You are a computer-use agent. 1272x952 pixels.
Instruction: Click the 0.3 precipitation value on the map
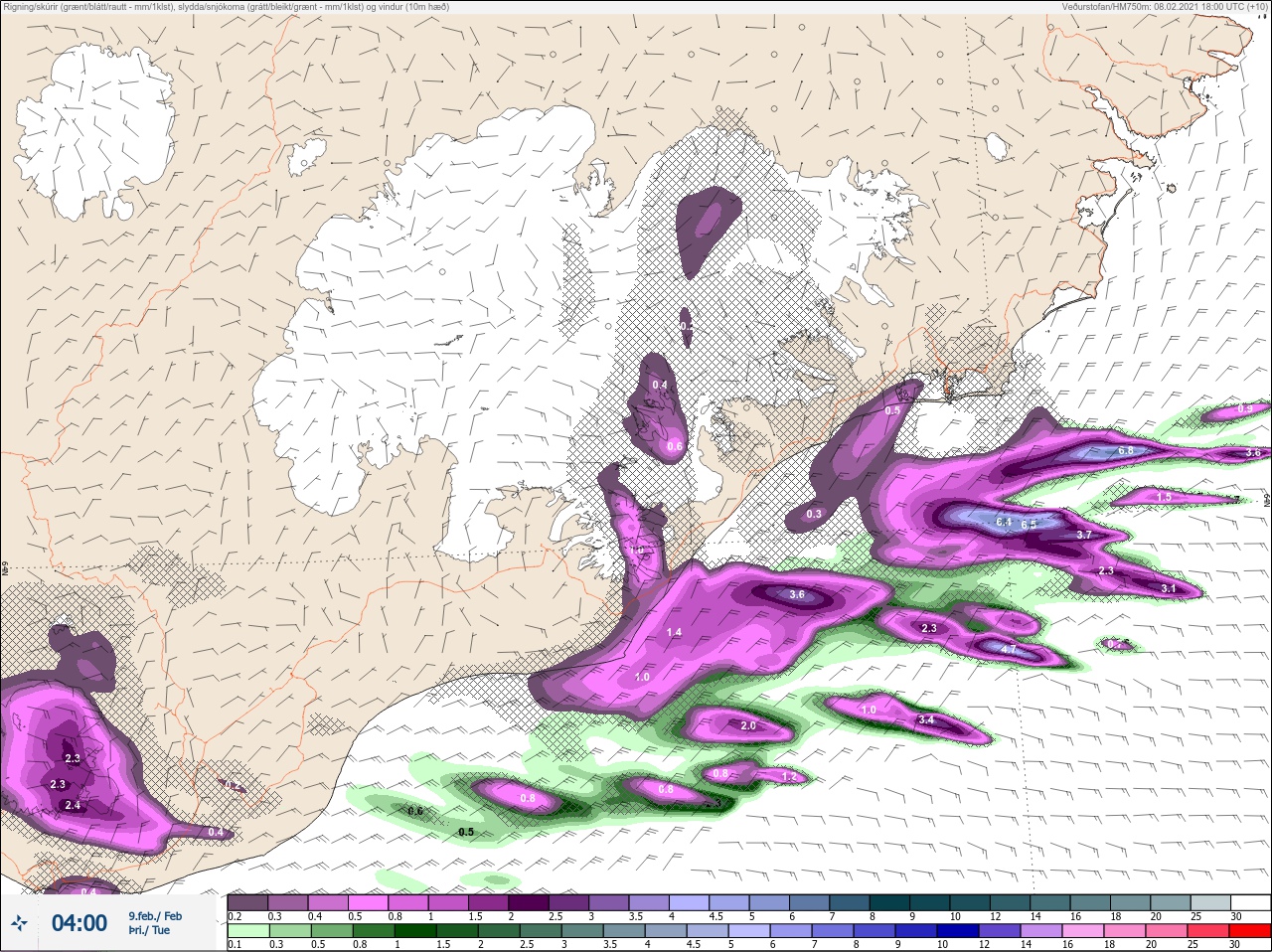814,514
